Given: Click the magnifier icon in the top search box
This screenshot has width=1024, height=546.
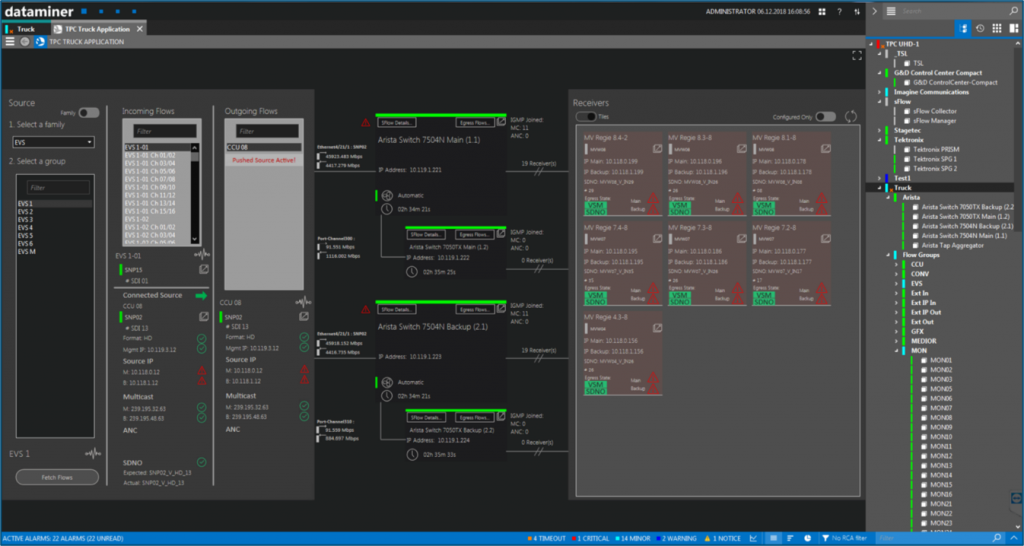Looking at the screenshot, I should (1013, 11).
